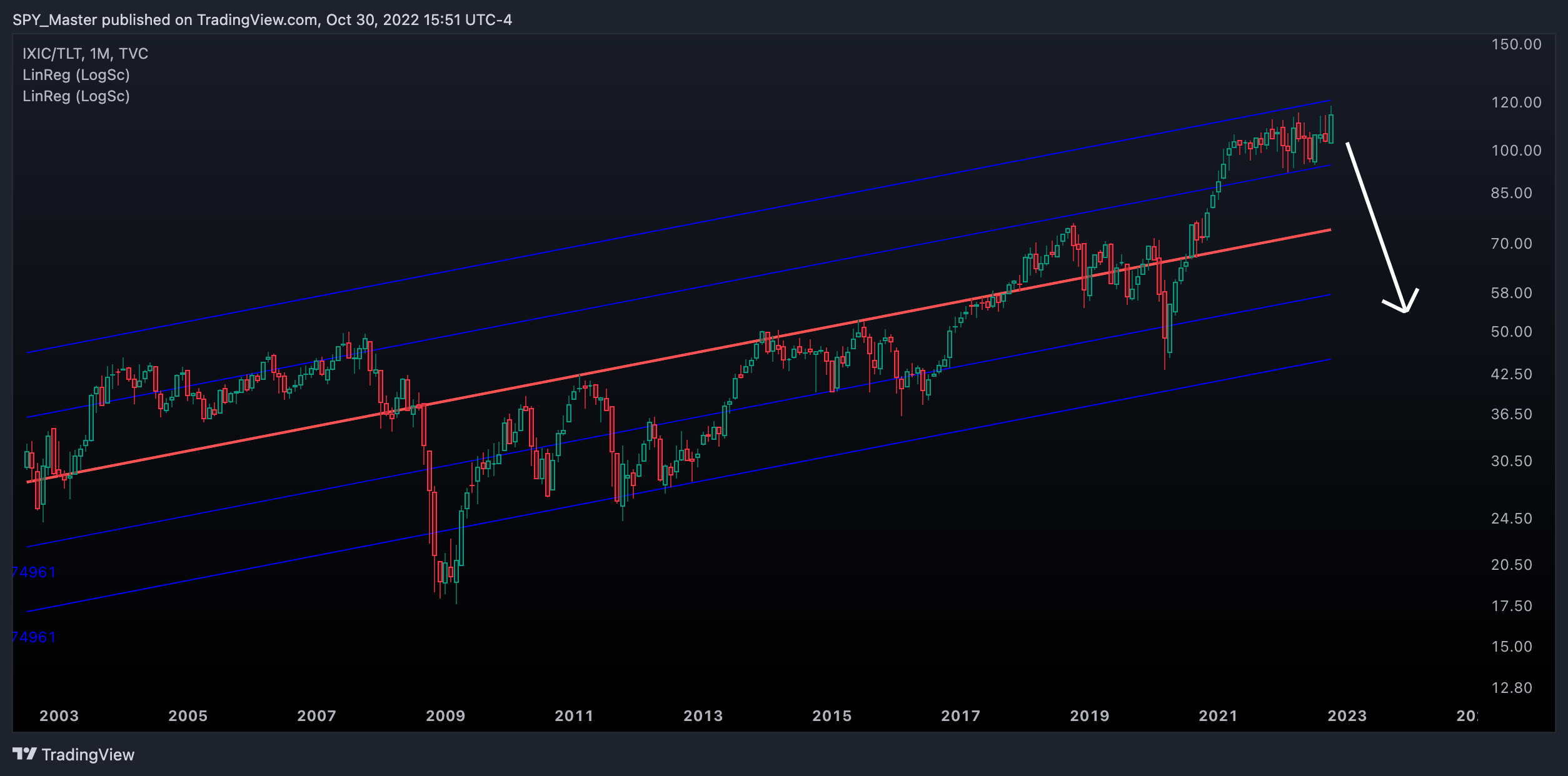This screenshot has height=776, width=1568.
Task: Click the 30.50 price axis label
Action: coord(1512,461)
